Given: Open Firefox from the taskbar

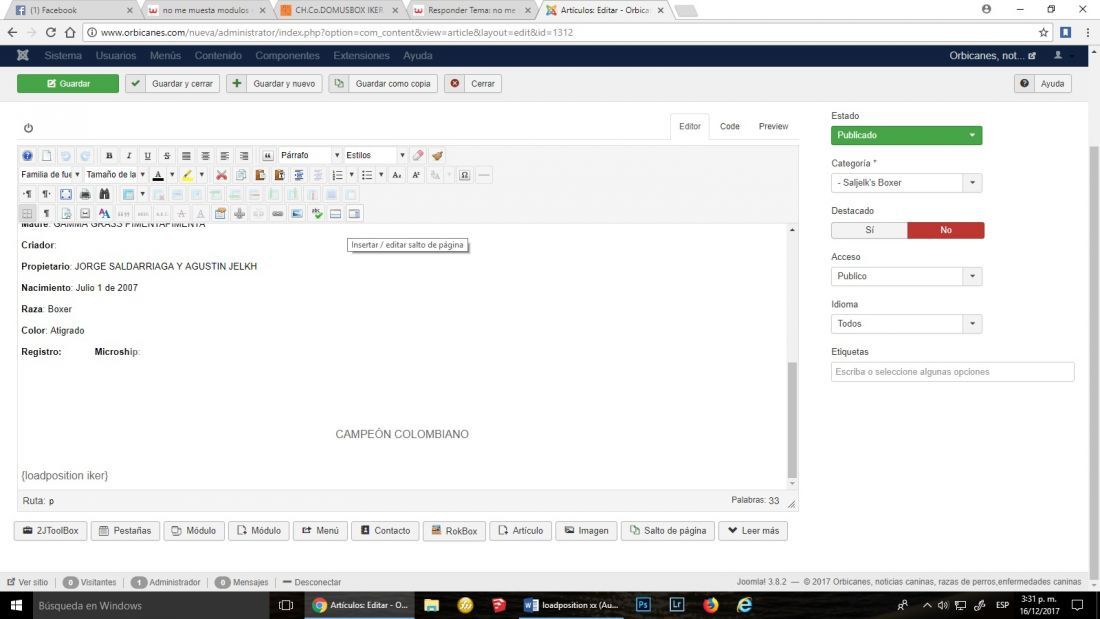Looking at the screenshot, I should [x=711, y=605].
